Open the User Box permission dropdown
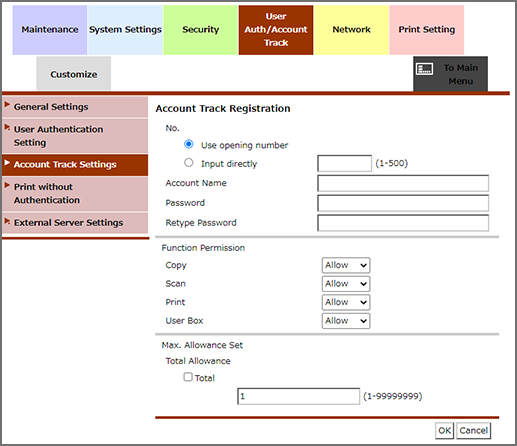The width and height of the screenshot is (517, 446). click(346, 321)
